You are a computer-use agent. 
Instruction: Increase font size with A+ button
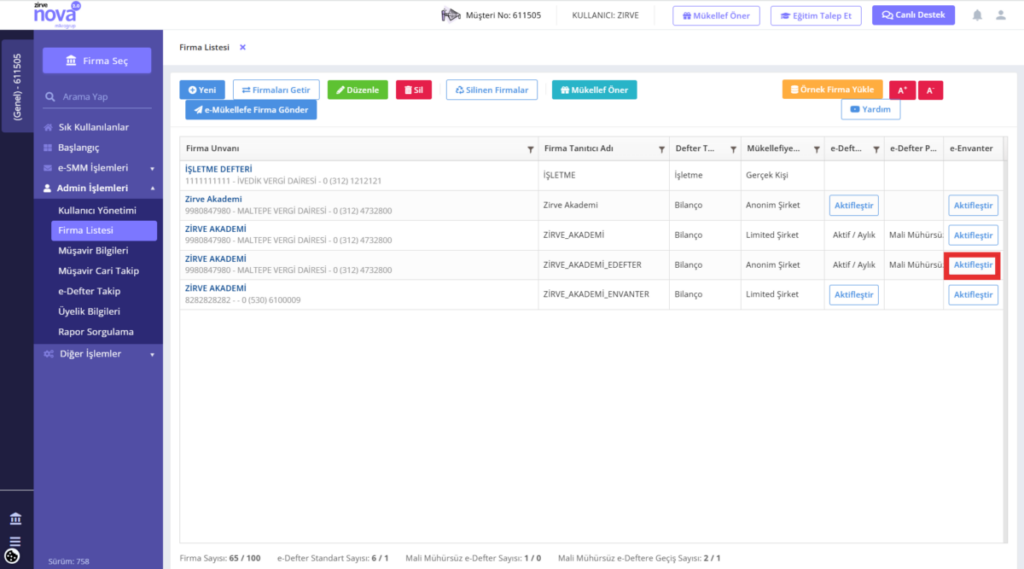pyautogui.click(x=902, y=90)
